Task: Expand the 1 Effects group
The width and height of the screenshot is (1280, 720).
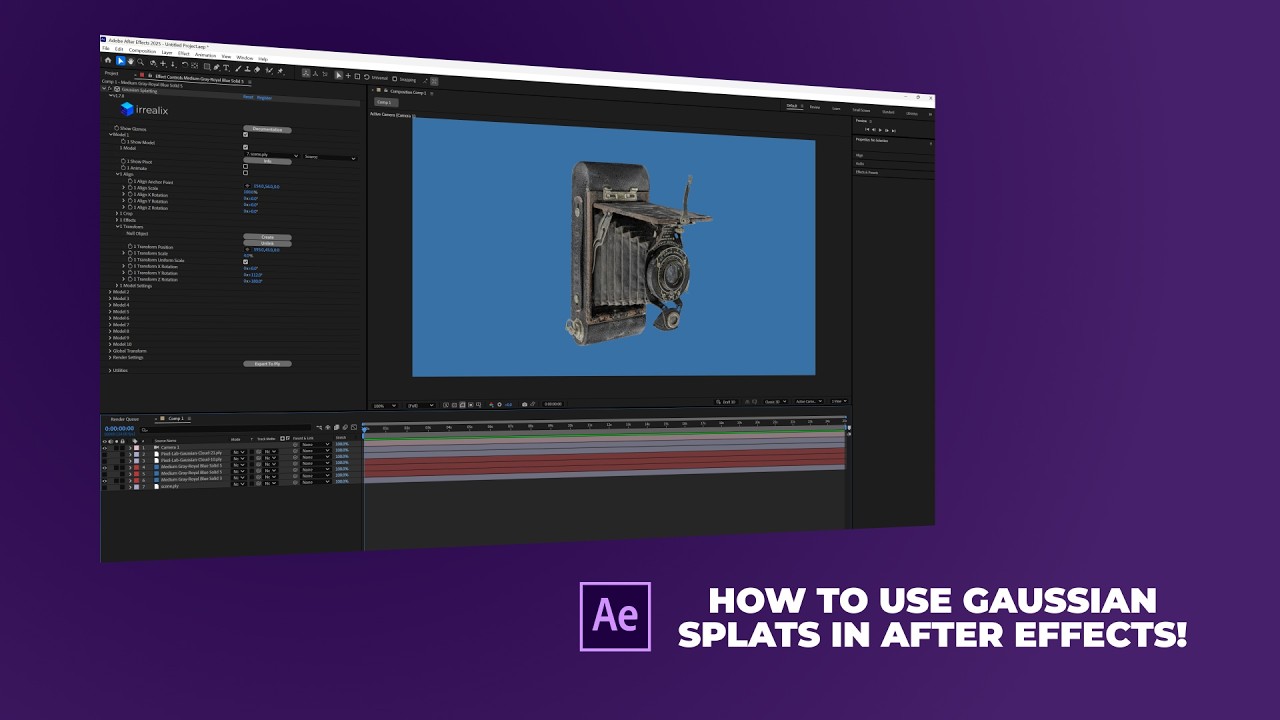Action: coord(118,220)
